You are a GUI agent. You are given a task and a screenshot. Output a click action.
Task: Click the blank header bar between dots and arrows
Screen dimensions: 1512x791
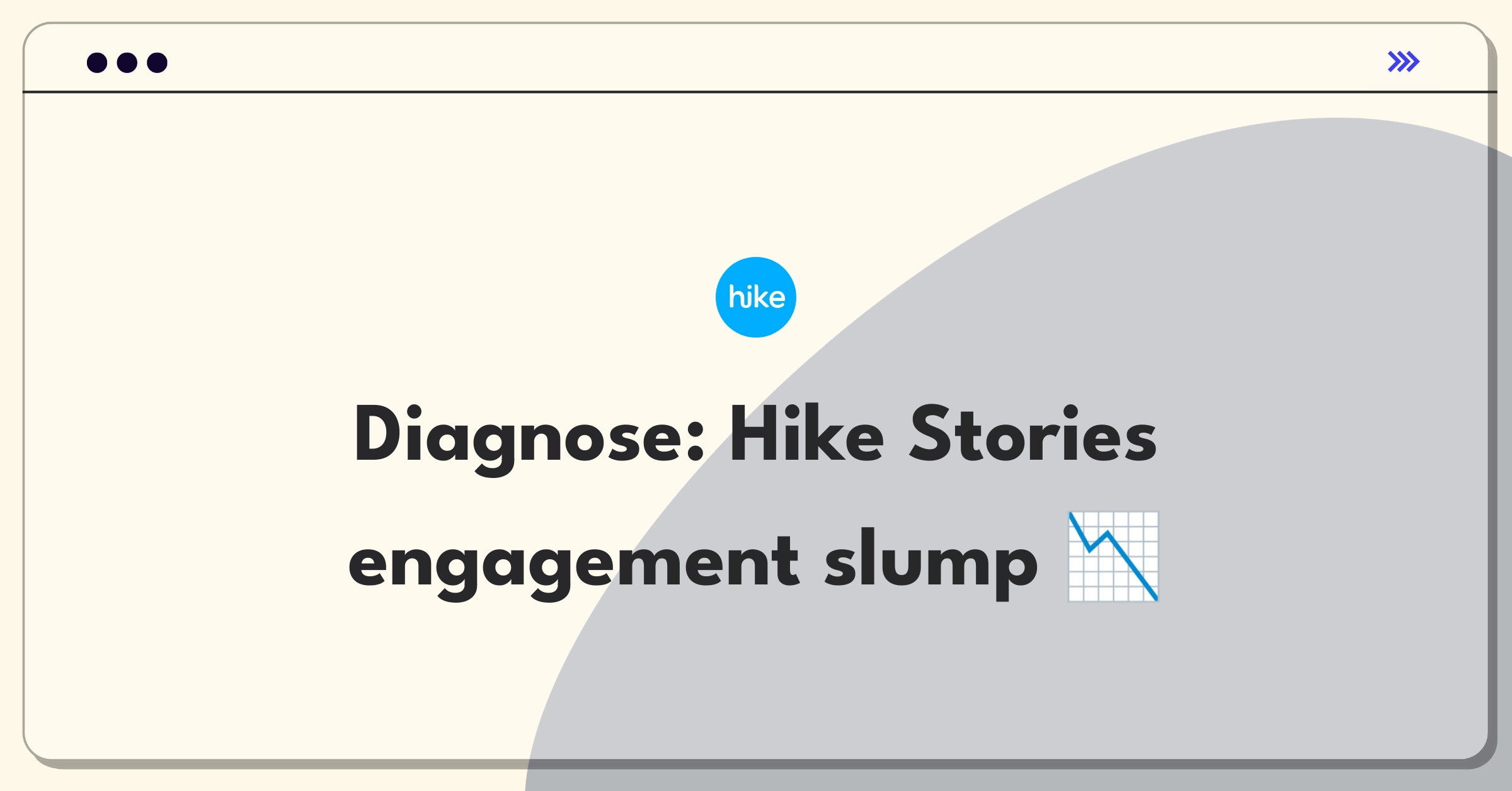pos(775,62)
